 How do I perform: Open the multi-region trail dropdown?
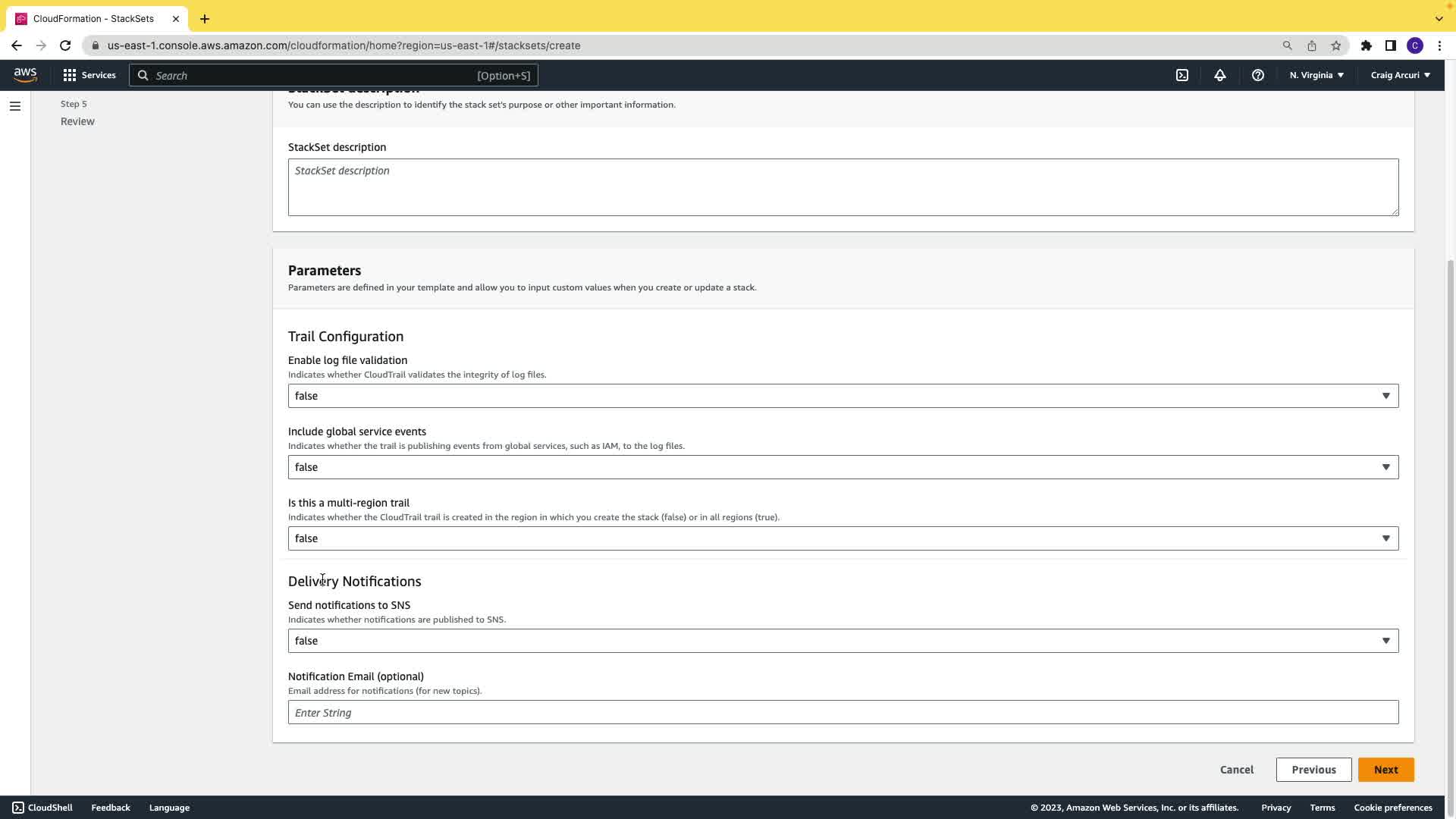pos(843,538)
